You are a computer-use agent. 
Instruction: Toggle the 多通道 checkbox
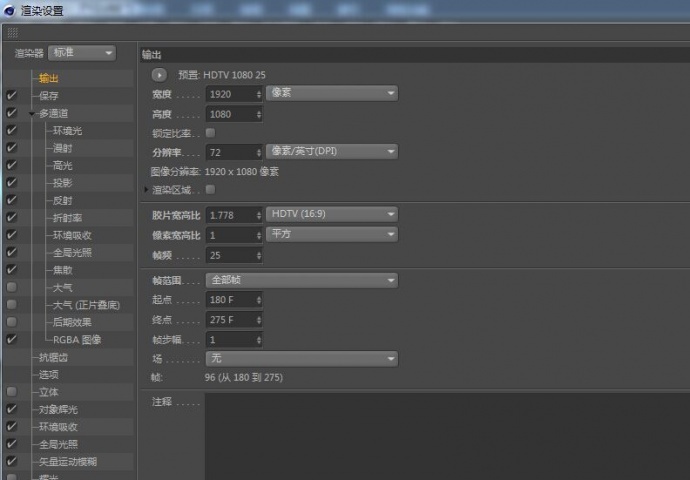click(11, 113)
